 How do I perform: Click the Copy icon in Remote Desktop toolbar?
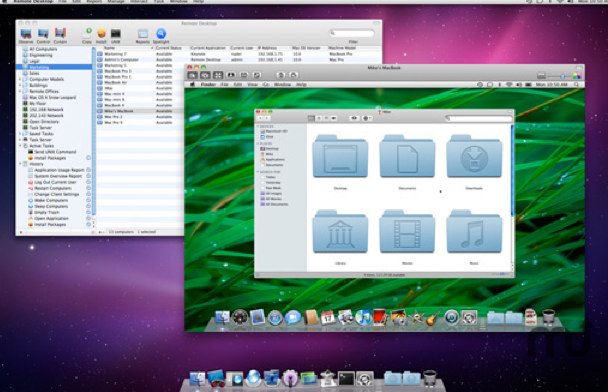tap(87, 34)
